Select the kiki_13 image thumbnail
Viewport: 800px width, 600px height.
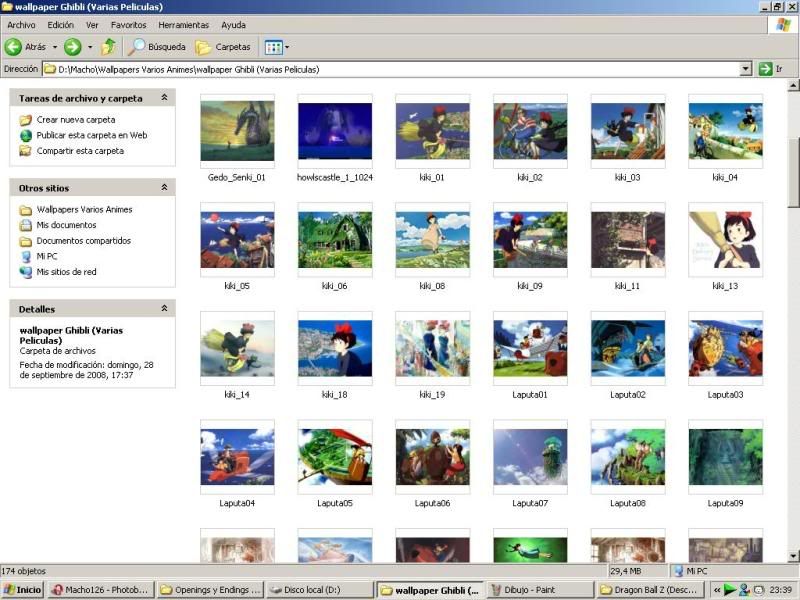pyautogui.click(x=726, y=240)
